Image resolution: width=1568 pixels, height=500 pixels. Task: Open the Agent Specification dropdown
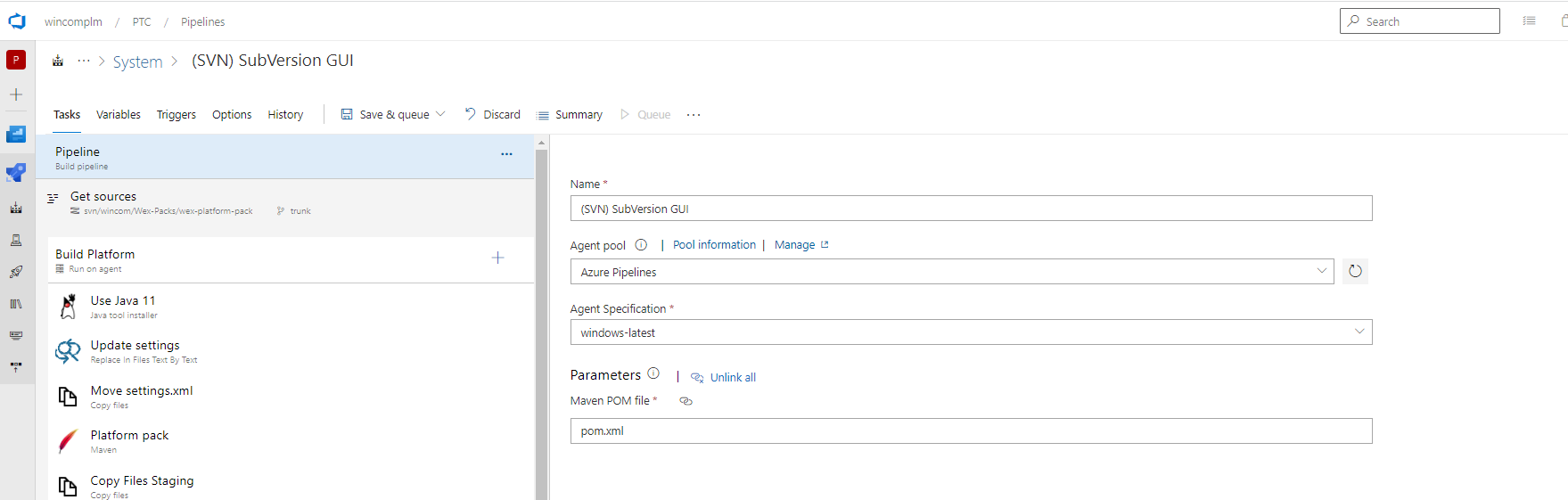click(x=971, y=332)
